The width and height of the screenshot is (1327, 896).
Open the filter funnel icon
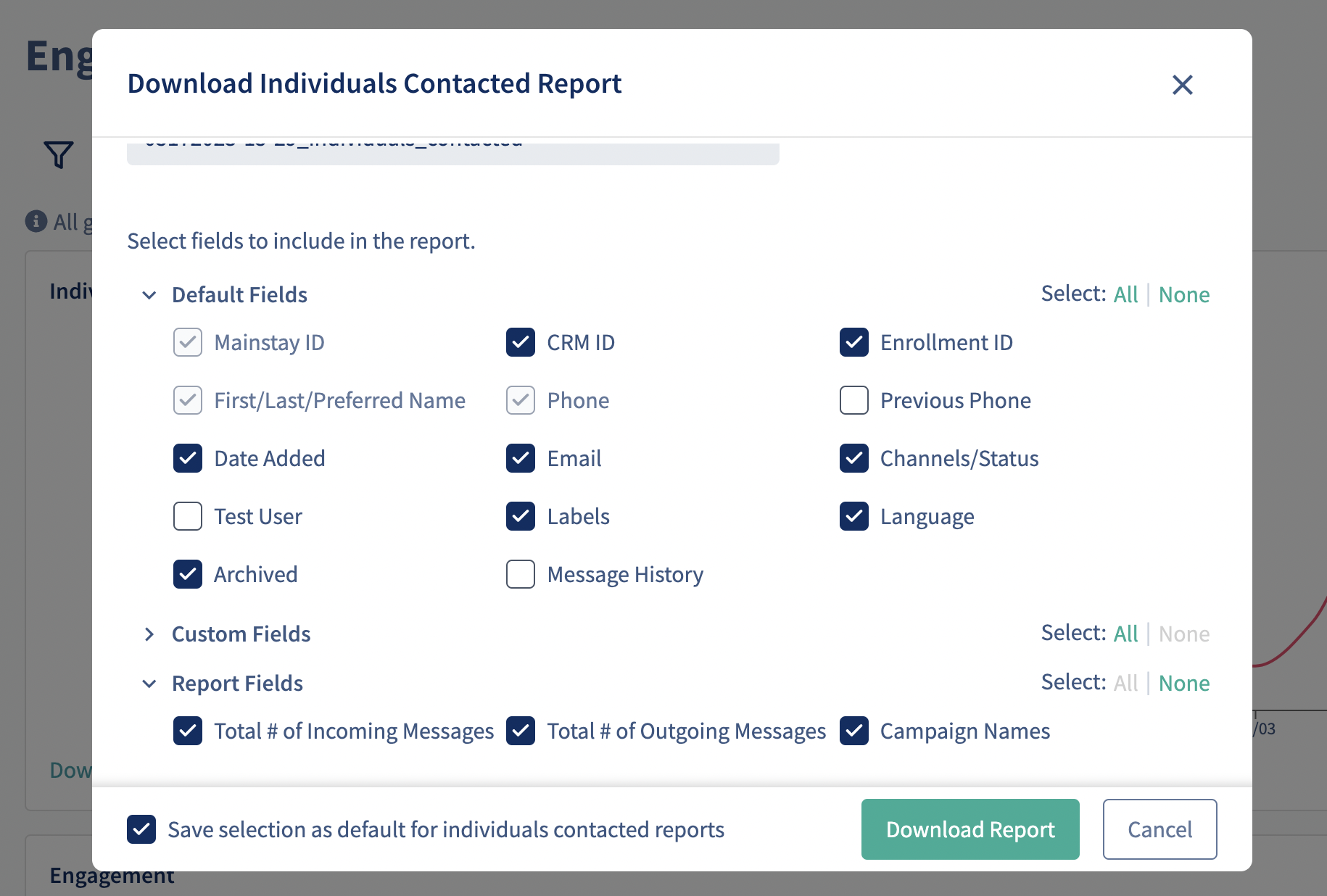[59, 154]
